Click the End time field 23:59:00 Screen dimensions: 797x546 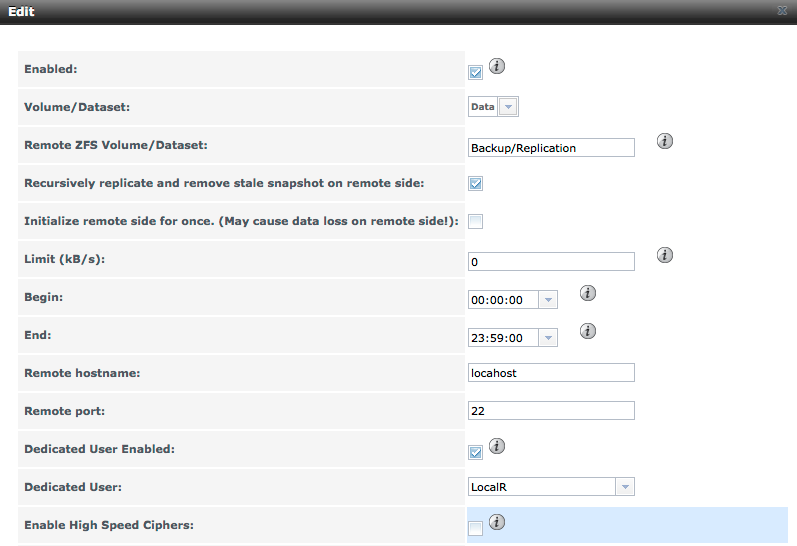click(503, 338)
